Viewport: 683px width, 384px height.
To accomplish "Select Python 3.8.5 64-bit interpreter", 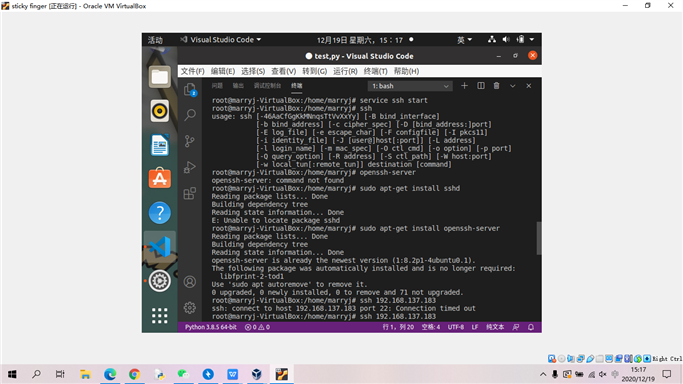I will [211, 327].
